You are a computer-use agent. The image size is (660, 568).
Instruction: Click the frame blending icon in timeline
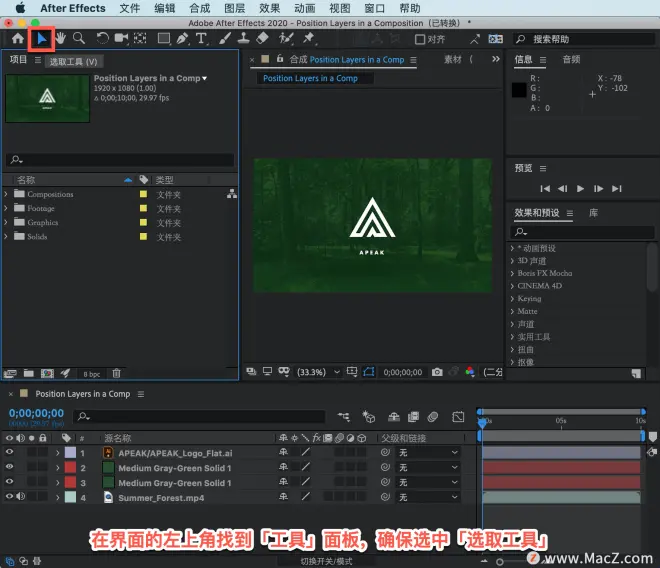point(413,417)
